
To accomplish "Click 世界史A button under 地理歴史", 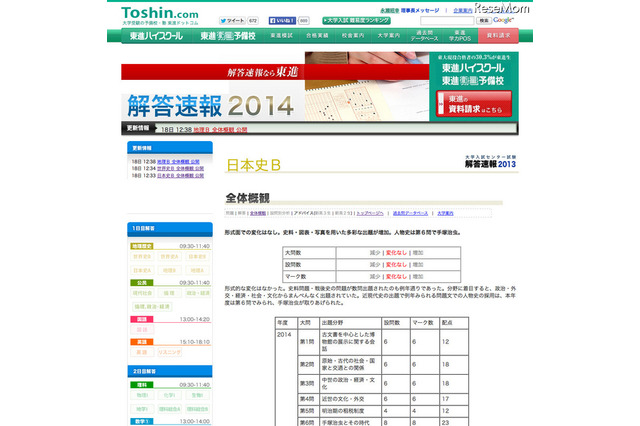I will pyautogui.click(x=169, y=257).
